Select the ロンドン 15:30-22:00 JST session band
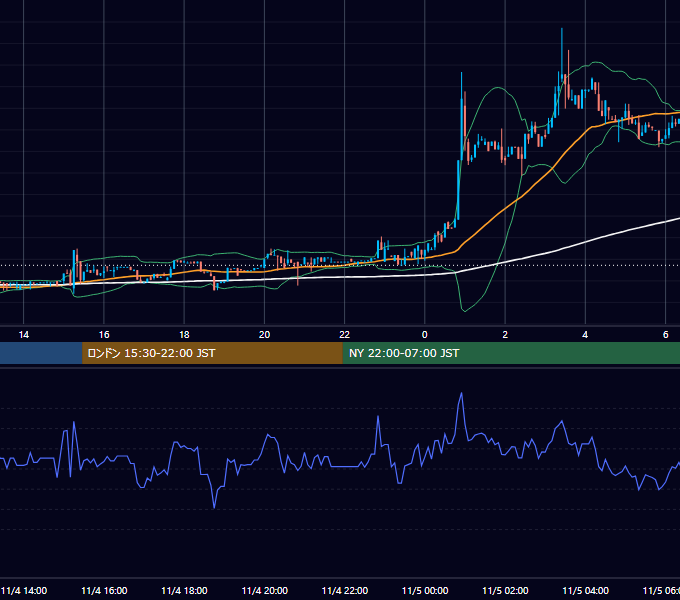Screen dimensions: 680x600 212,353
